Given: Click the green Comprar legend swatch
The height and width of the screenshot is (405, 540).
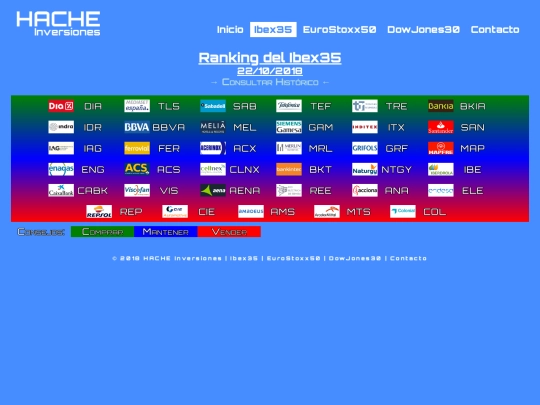Looking at the screenshot, I should [102, 232].
